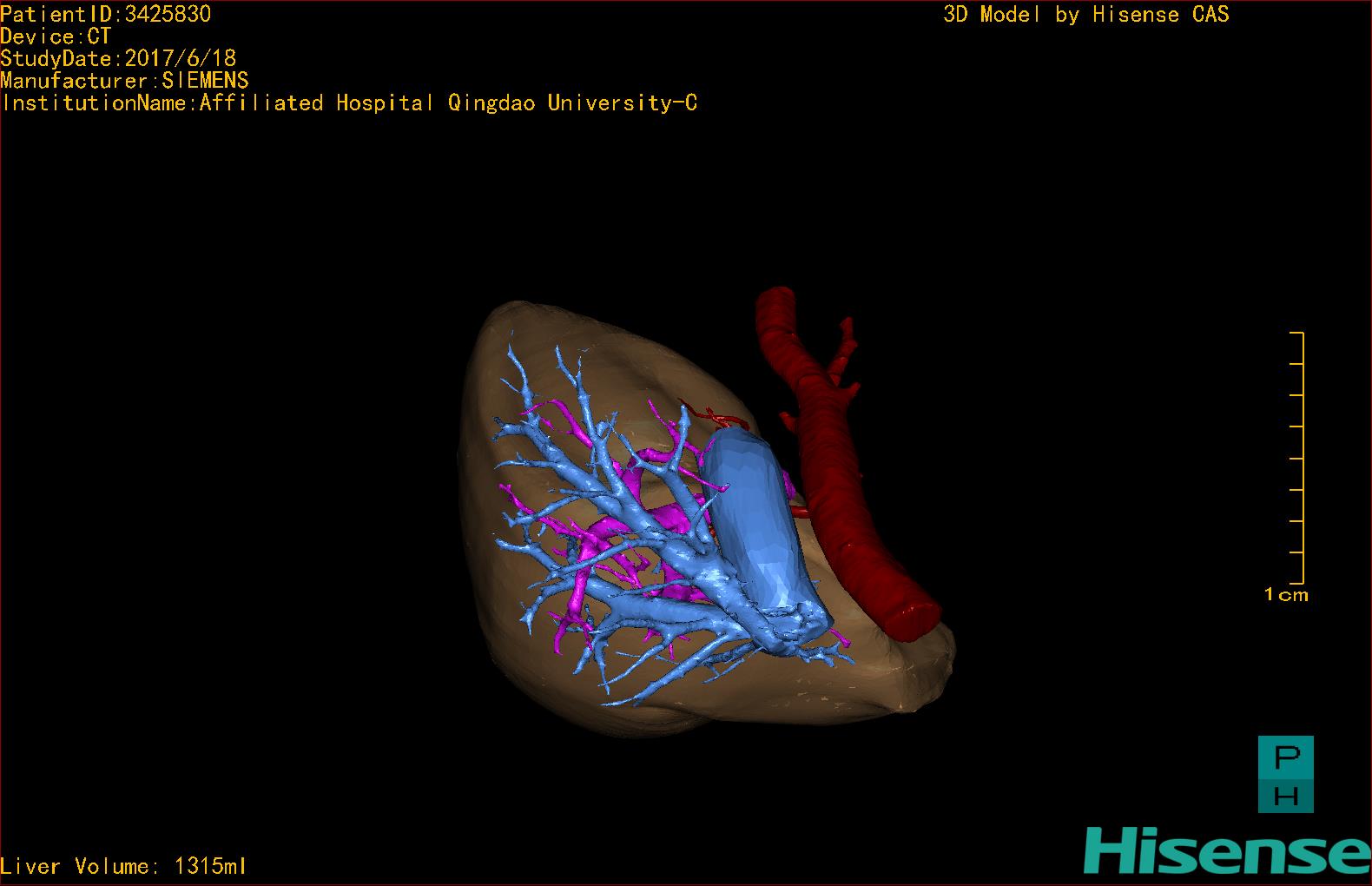Click the PH orientation indicator icon
The height and width of the screenshot is (886, 1372).
click(1286, 774)
